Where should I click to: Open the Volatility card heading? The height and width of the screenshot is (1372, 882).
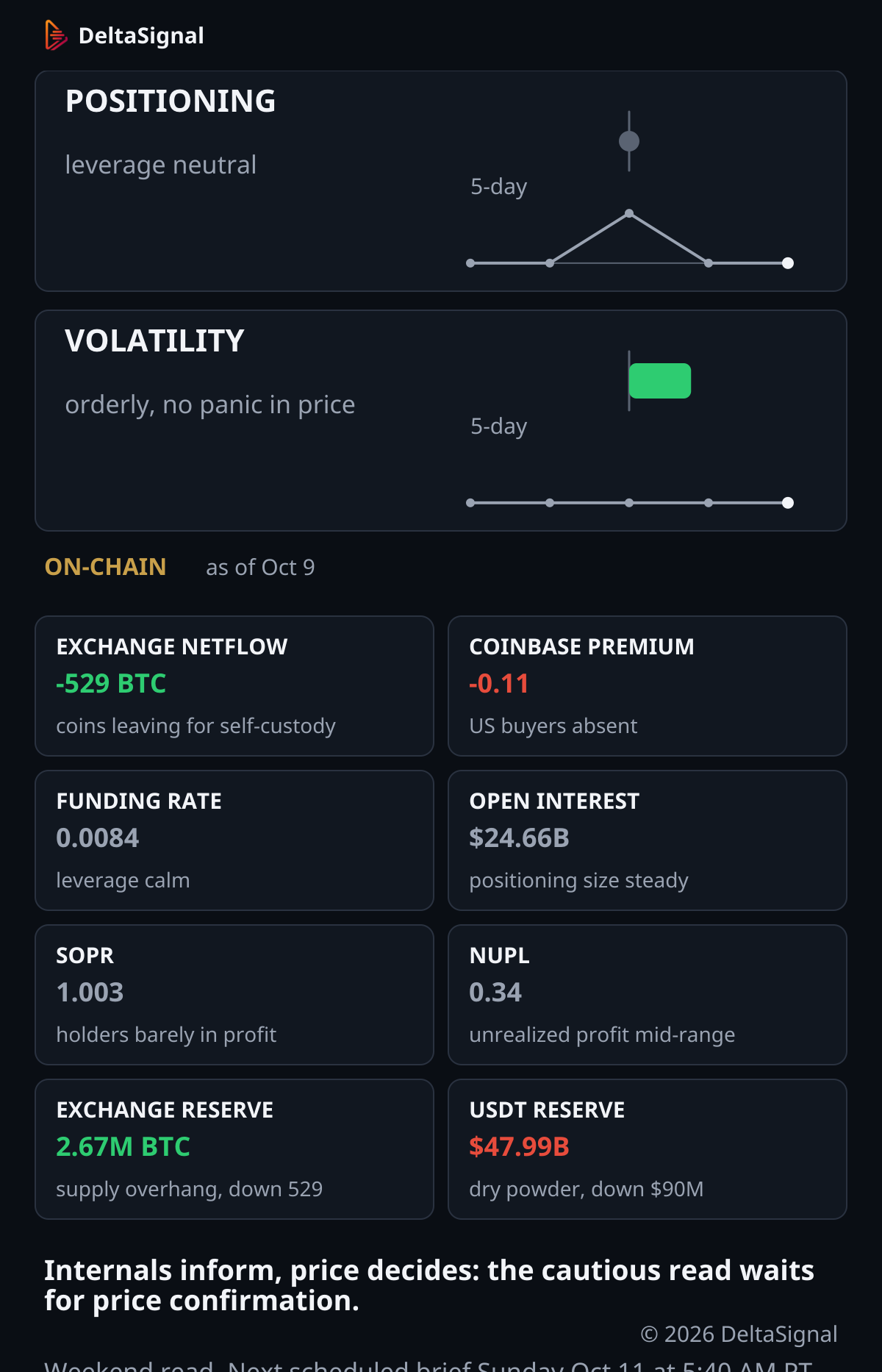154,341
